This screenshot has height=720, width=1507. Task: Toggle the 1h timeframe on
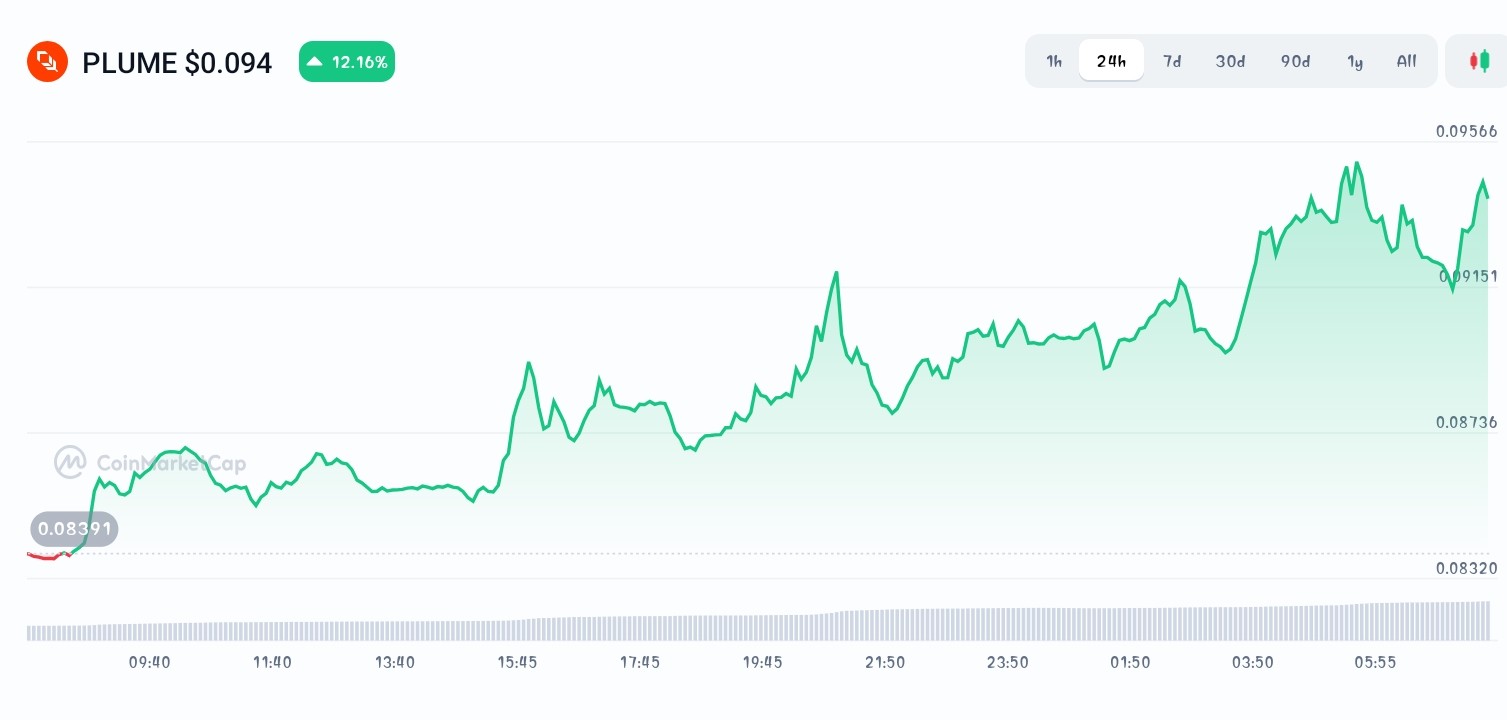pyautogui.click(x=1053, y=61)
